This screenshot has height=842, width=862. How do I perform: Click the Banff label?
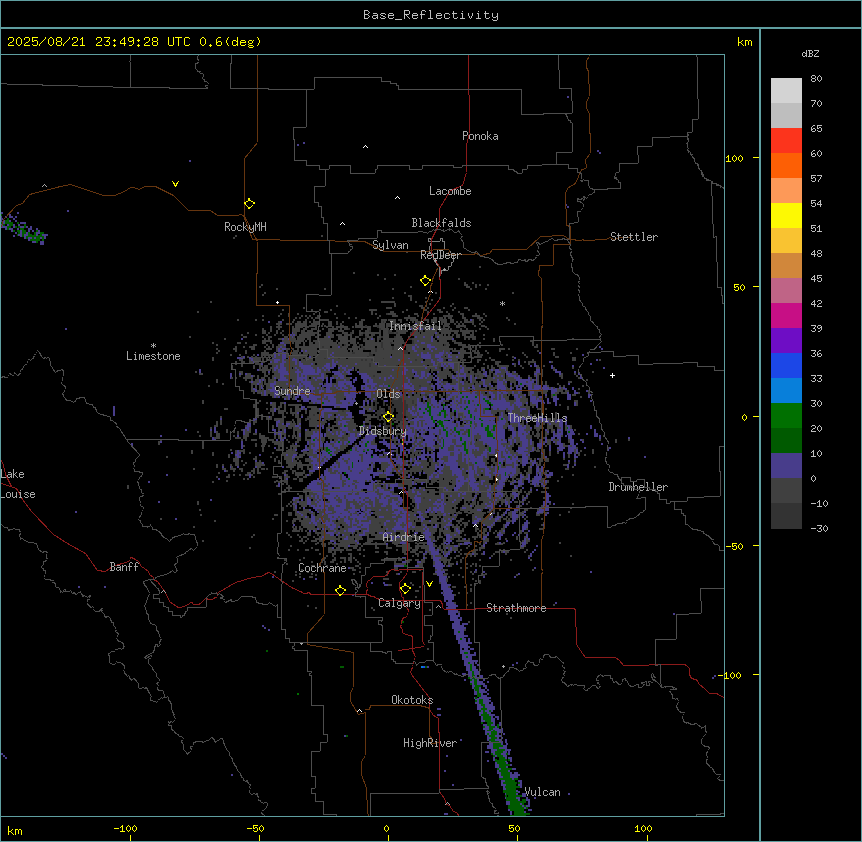pos(124,567)
